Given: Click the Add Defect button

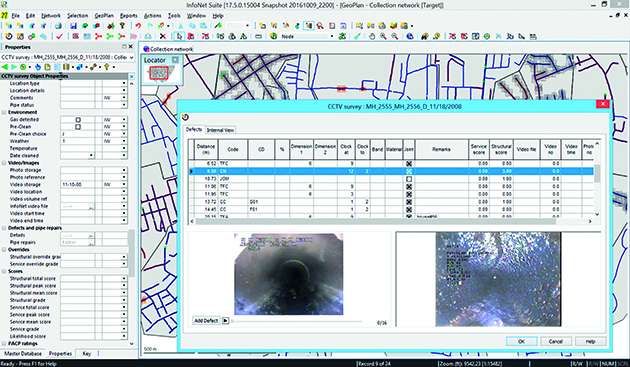Looking at the screenshot, I should tap(206, 321).
